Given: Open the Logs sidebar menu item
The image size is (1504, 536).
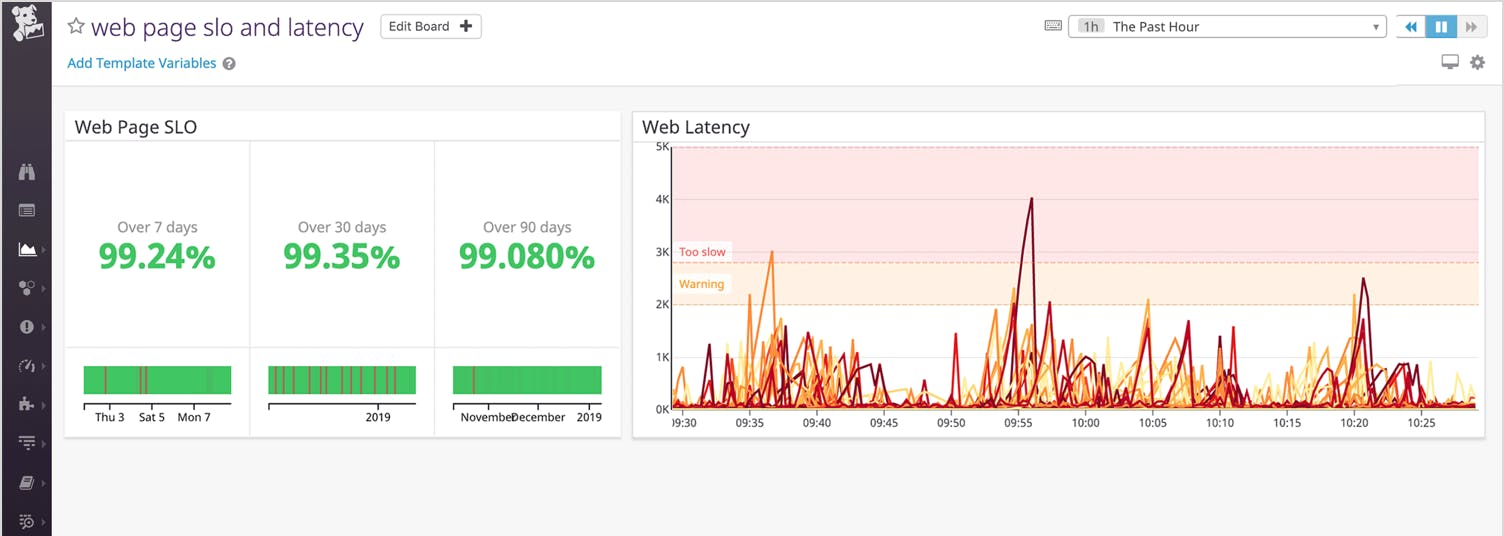Looking at the screenshot, I should click(27, 442).
